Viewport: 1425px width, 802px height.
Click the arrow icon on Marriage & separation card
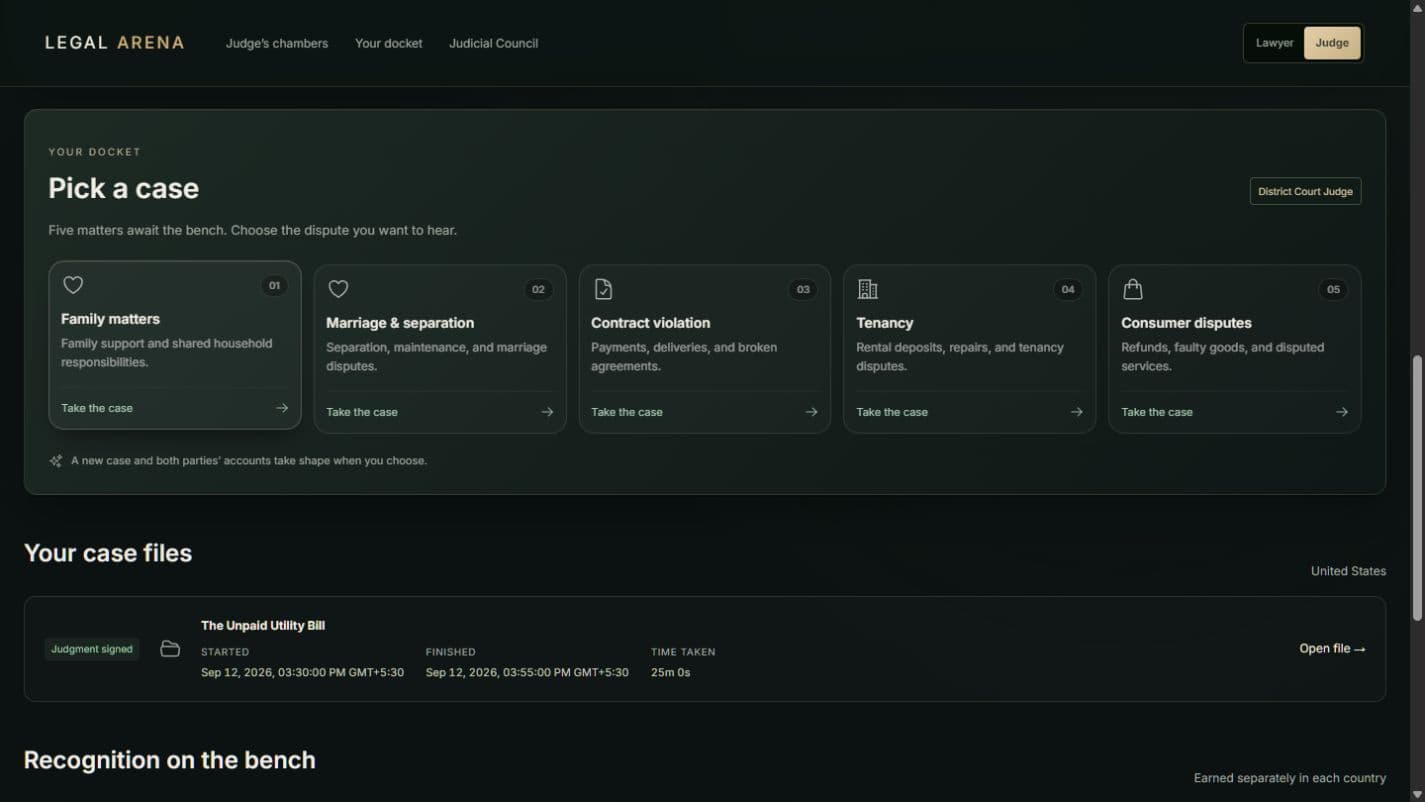point(547,412)
